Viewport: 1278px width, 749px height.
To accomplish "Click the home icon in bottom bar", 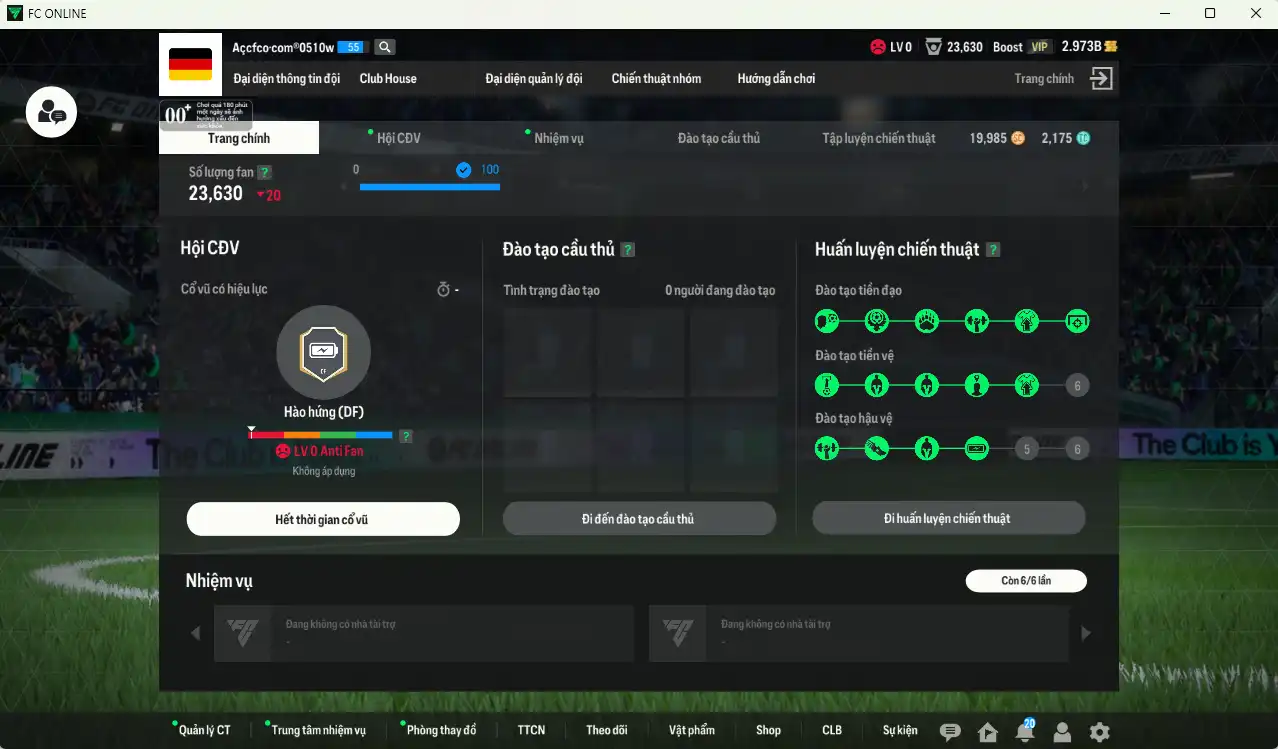I will coord(988,732).
